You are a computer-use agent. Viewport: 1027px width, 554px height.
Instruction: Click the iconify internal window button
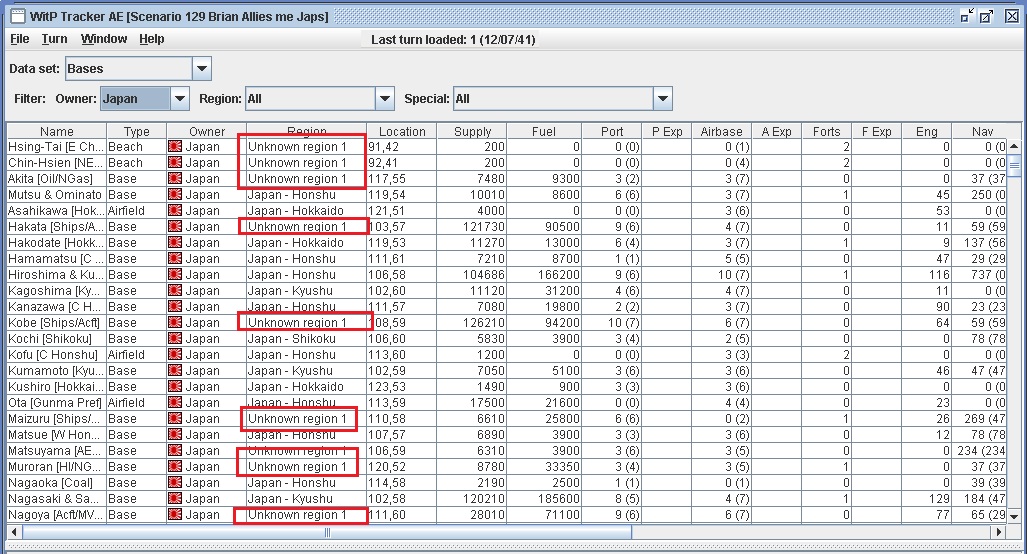(967, 16)
